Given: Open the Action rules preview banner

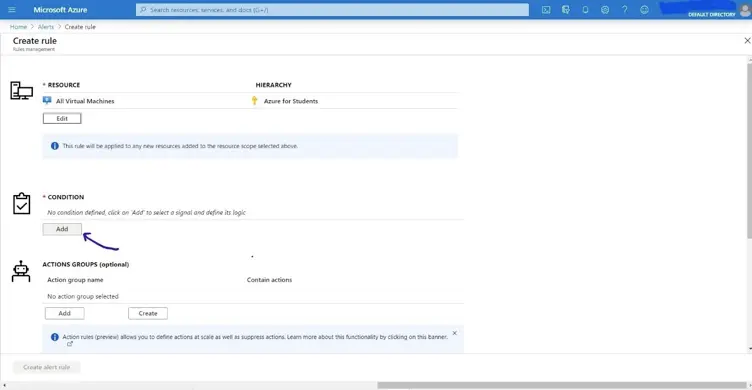Looking at the screenshot, I should tap(253, 339).
